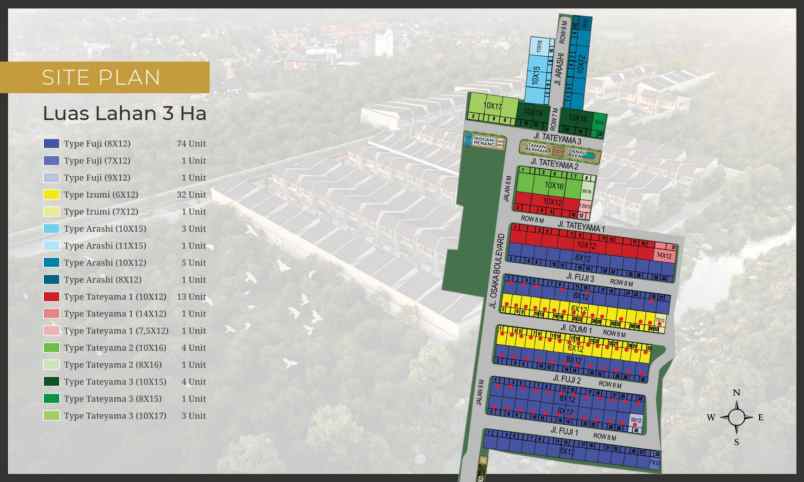
Task: Select the 'Type Izumi (7X12)' label
Action: 101,211
